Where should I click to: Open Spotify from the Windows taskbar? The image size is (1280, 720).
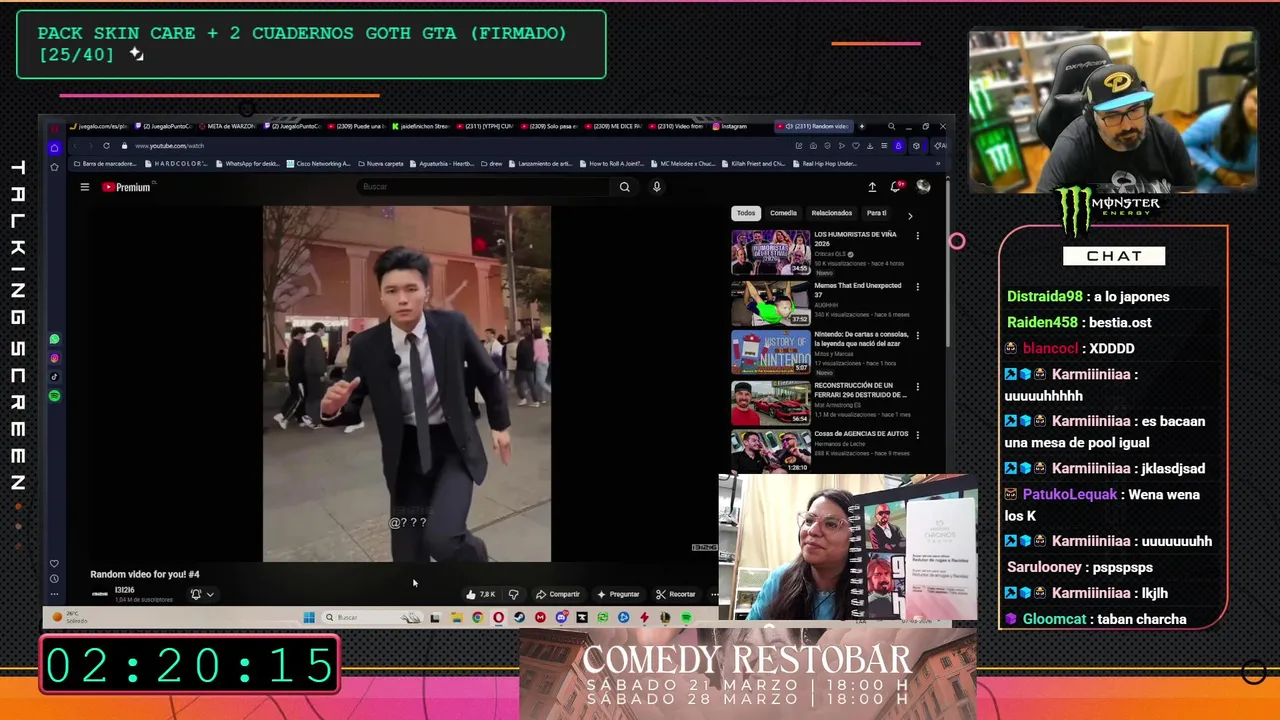point(686,618)
